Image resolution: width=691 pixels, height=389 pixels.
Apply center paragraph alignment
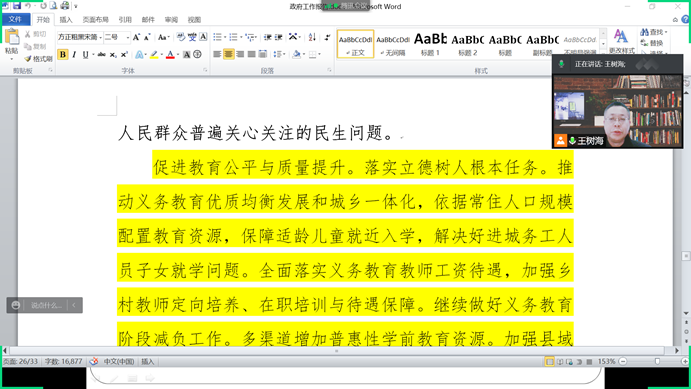pos(228,54)
